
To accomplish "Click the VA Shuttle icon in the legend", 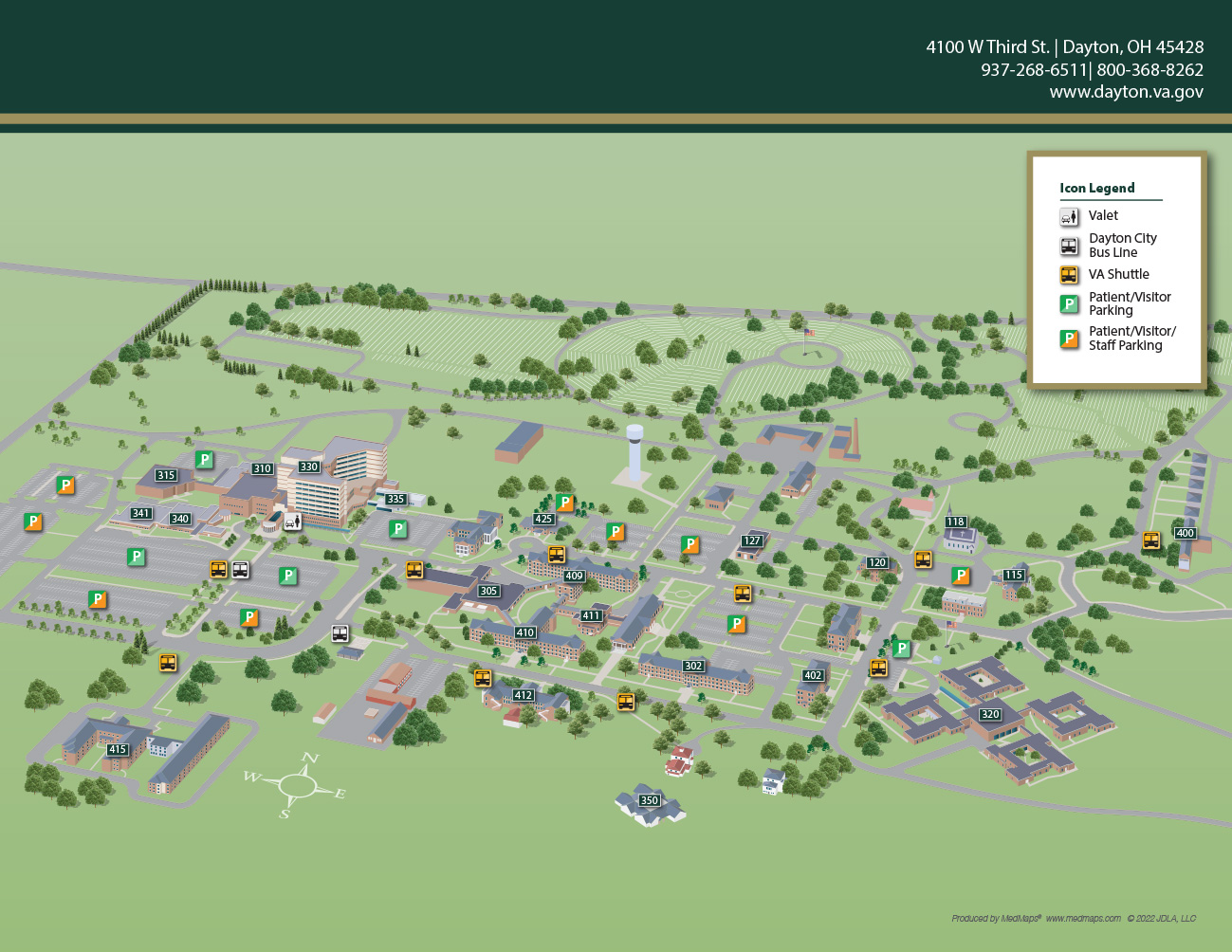I will [1069, 275].
